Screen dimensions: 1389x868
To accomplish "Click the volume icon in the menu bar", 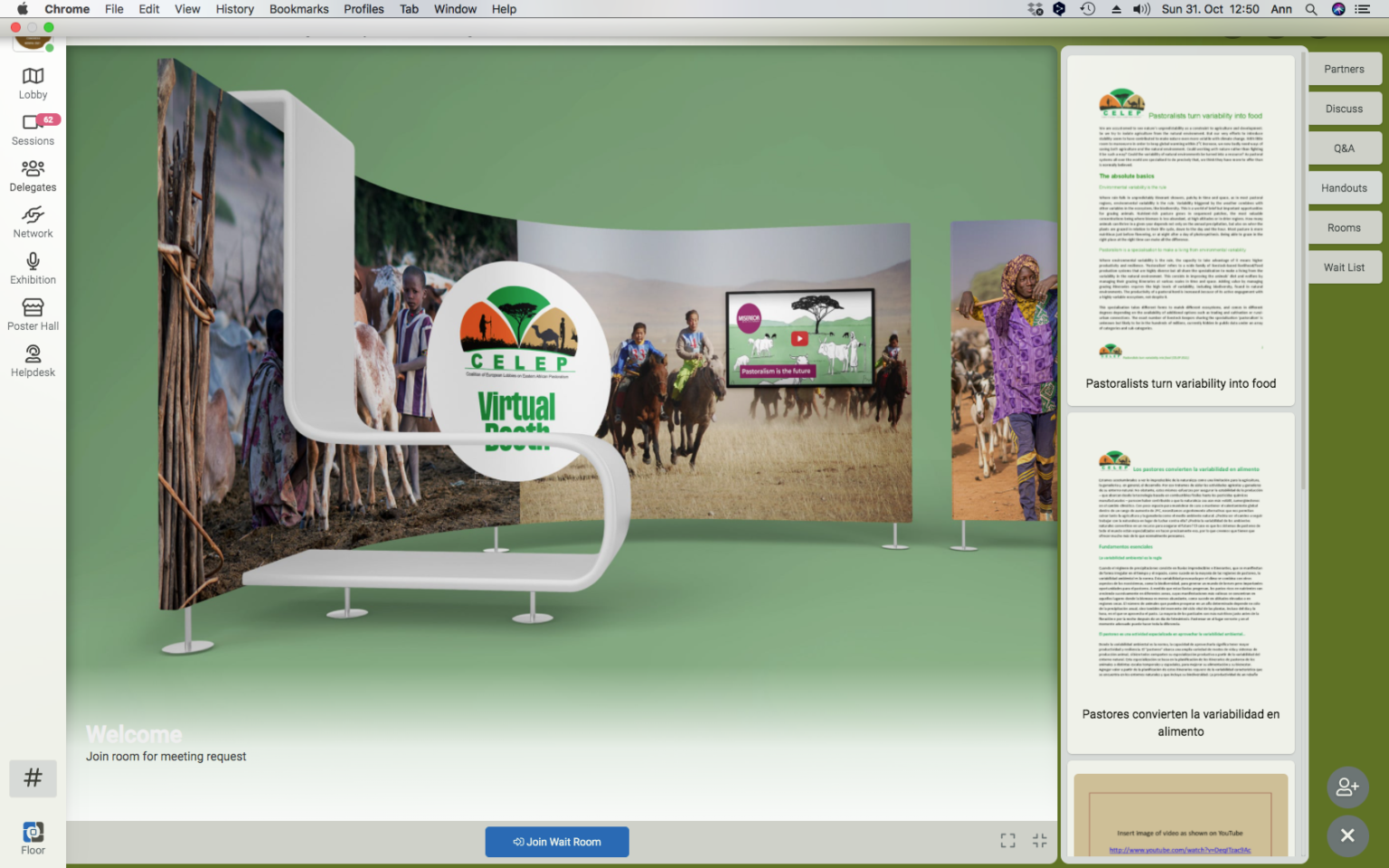I will pos(1141,9).
